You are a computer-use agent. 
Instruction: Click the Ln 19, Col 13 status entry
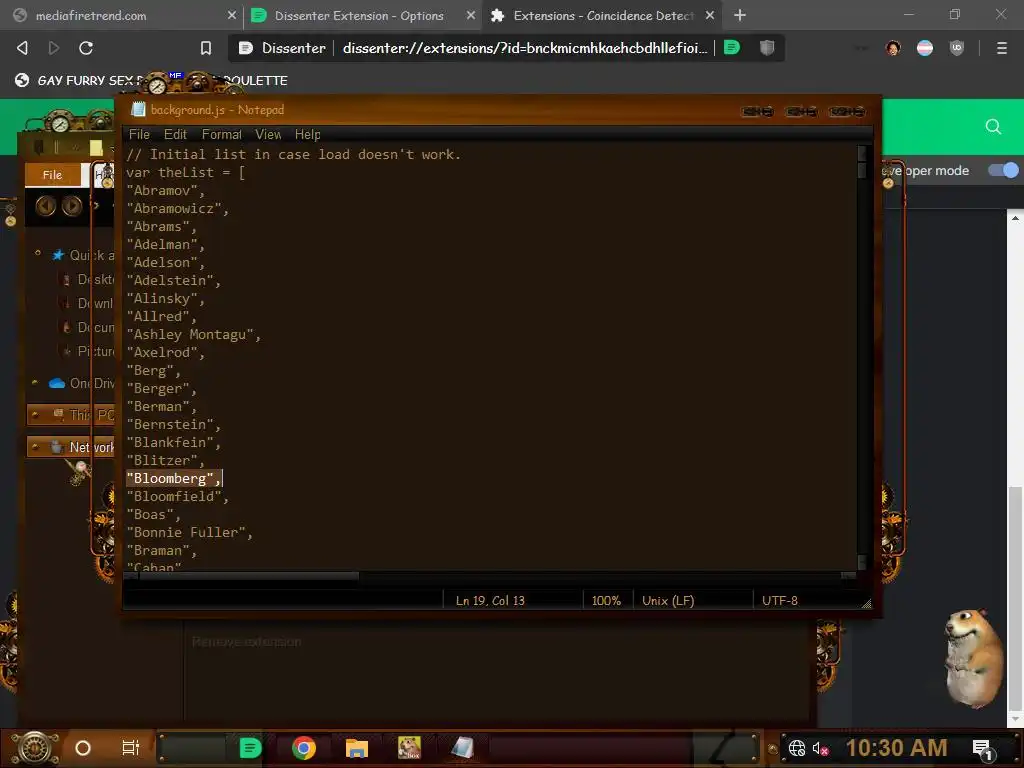(x=490, y=600)
